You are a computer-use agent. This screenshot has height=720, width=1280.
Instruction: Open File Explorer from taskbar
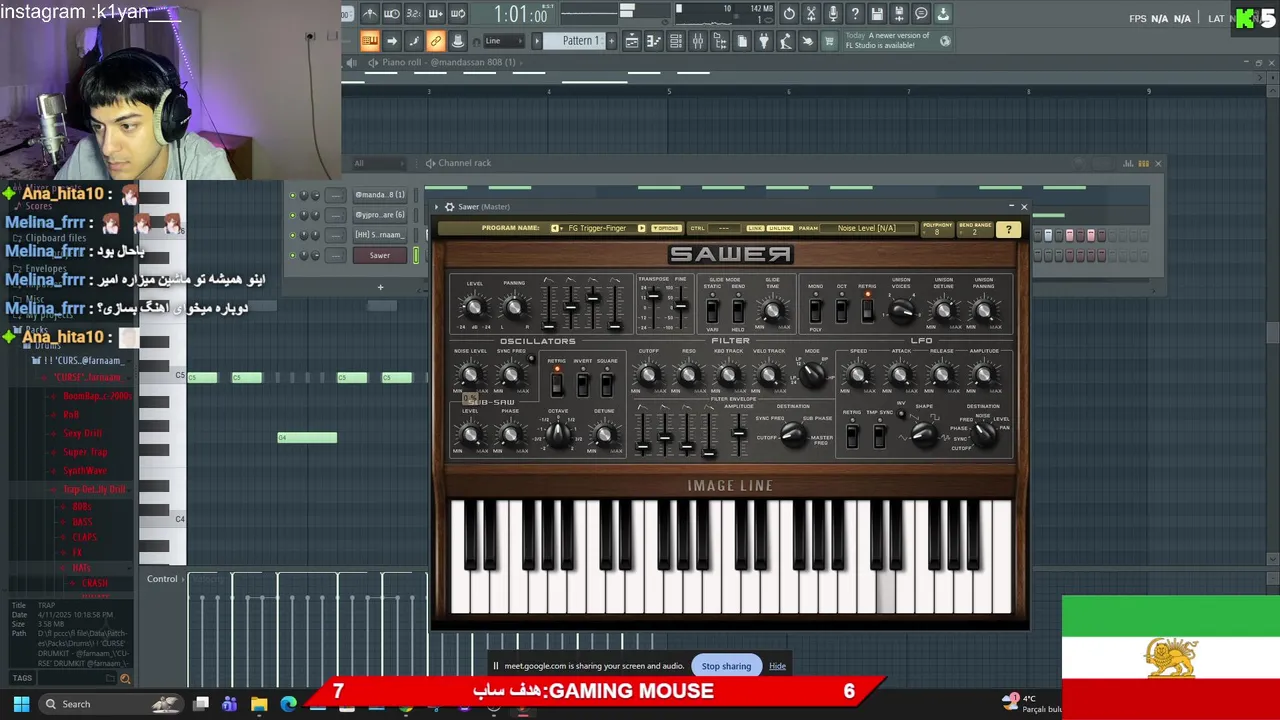[x=259, y=704]
